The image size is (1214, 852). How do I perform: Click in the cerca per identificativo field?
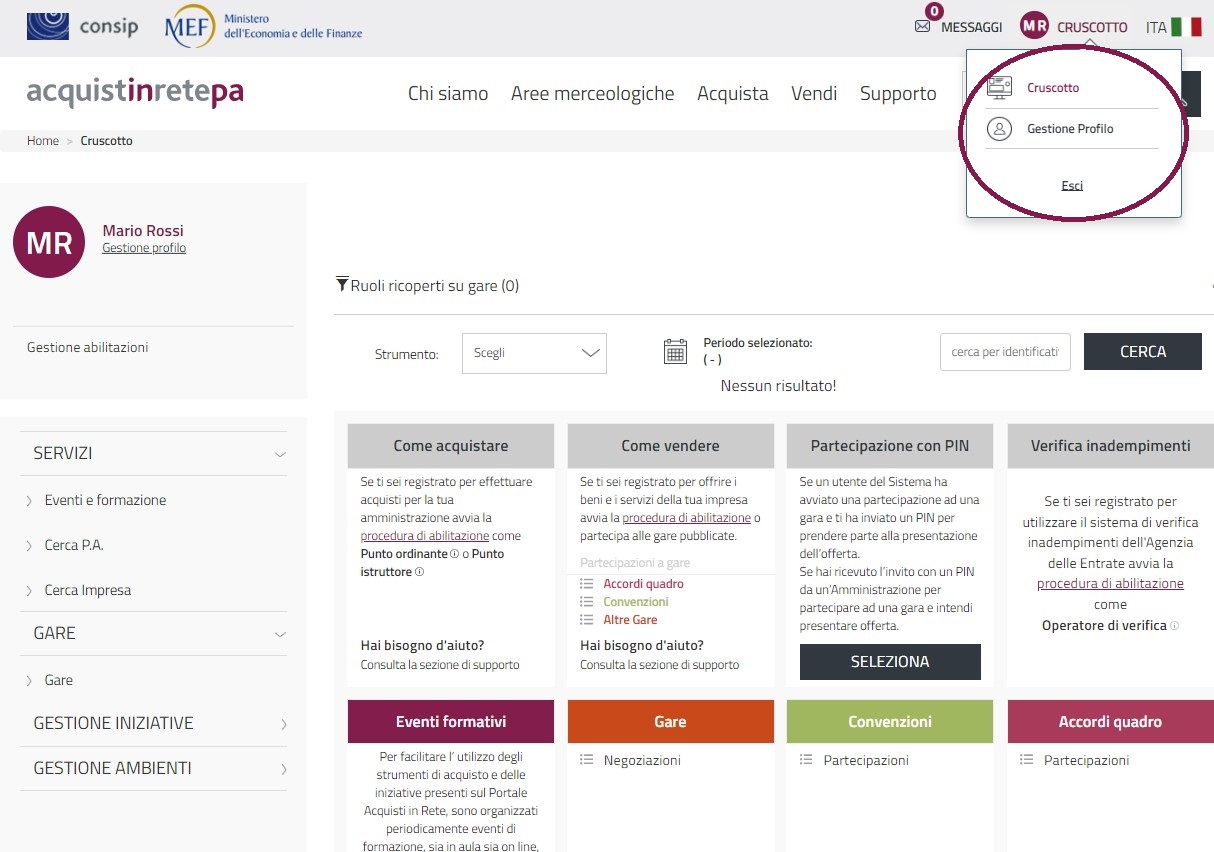pyautogui.click(x=1004, y=352)
